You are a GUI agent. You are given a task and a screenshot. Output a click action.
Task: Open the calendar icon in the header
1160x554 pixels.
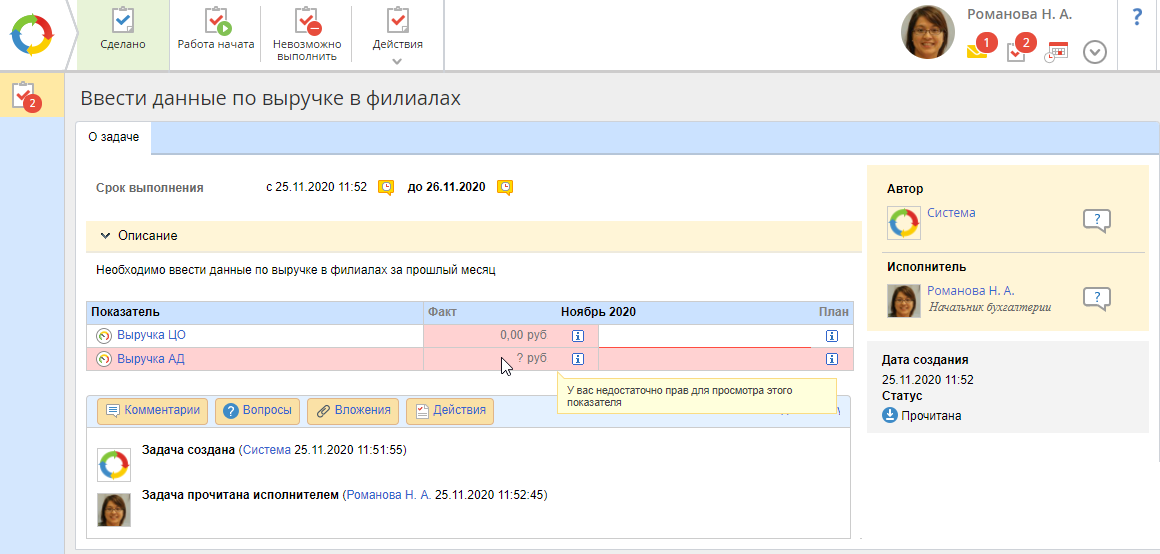1056,53
